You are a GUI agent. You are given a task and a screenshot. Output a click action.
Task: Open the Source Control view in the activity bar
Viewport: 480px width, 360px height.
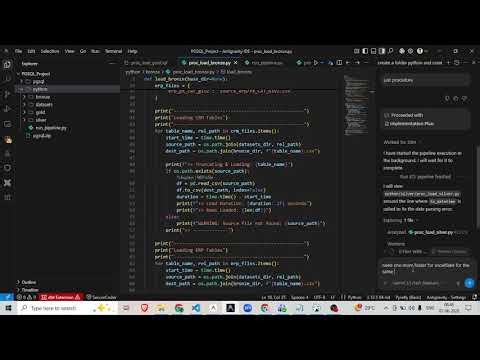click(x=7, y=94)
